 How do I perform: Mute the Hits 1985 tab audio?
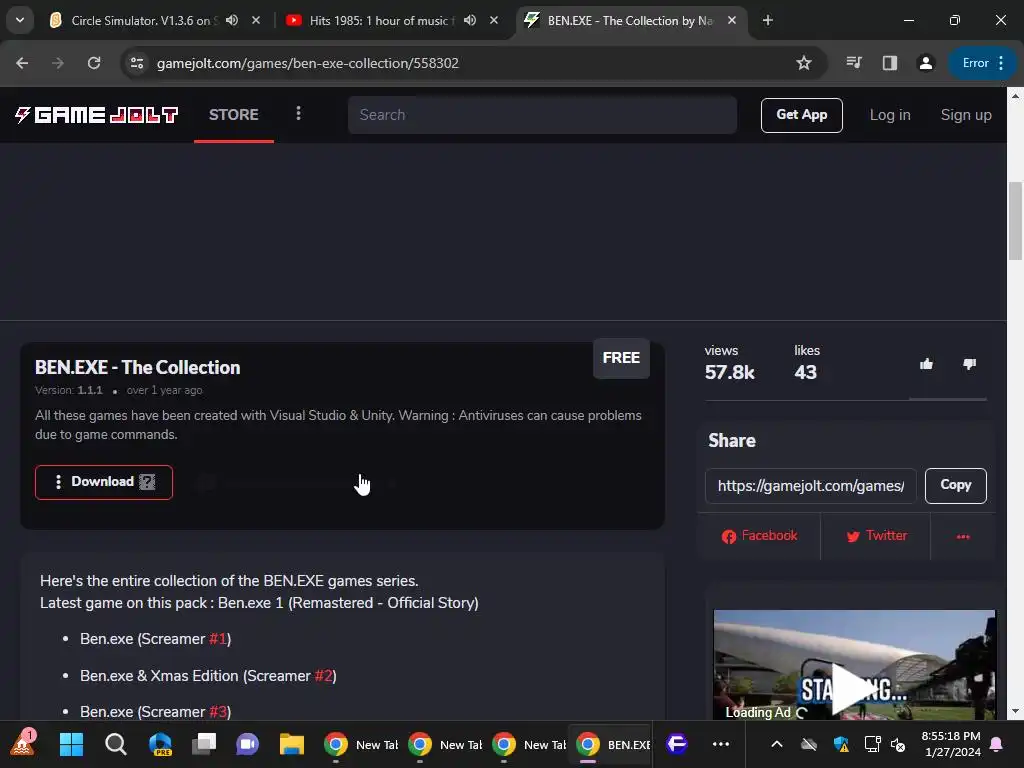pyautogui.click(x=470, y=20)
